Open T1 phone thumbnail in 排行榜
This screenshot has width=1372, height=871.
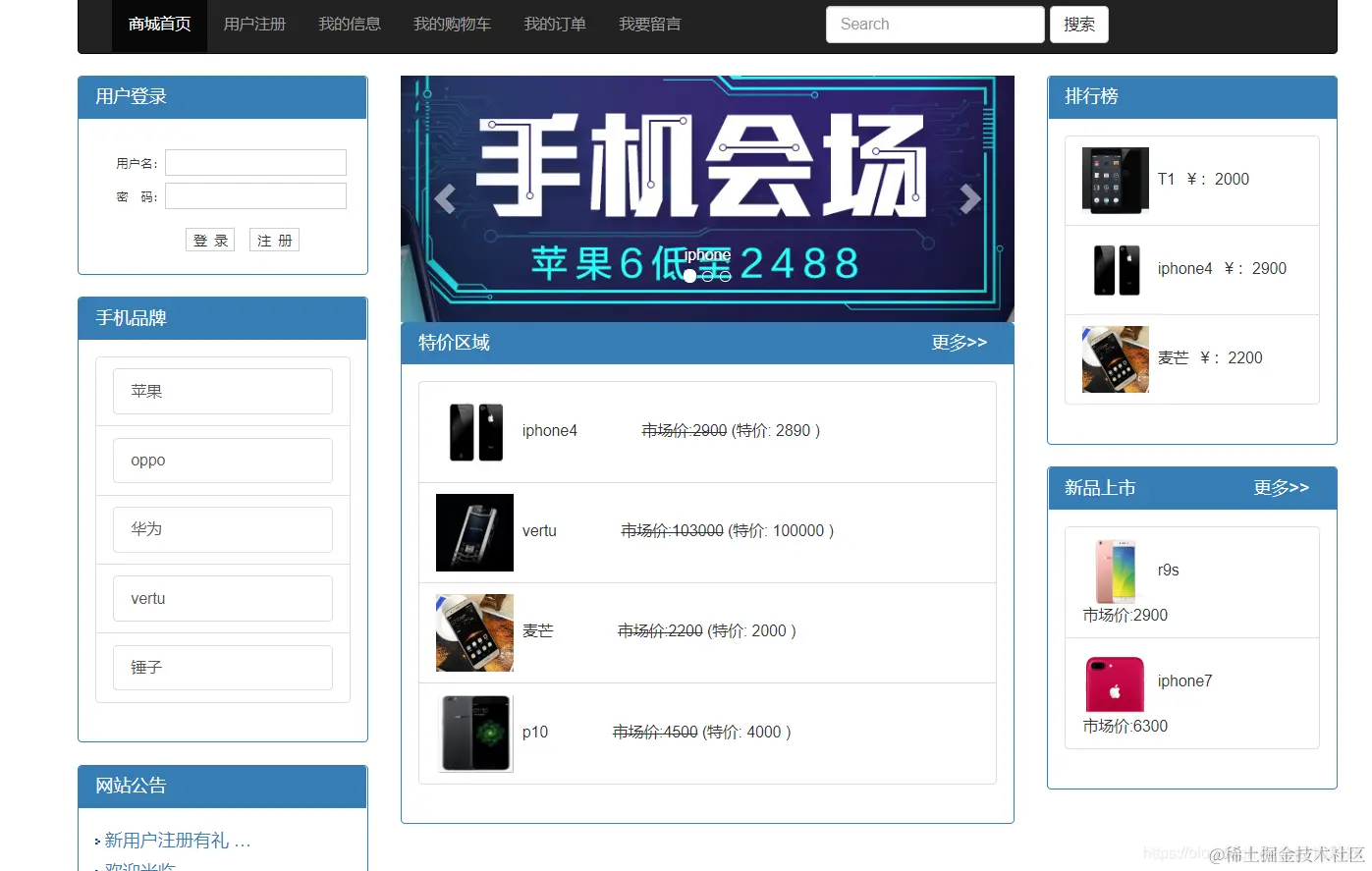click(x=1116, y=181)
